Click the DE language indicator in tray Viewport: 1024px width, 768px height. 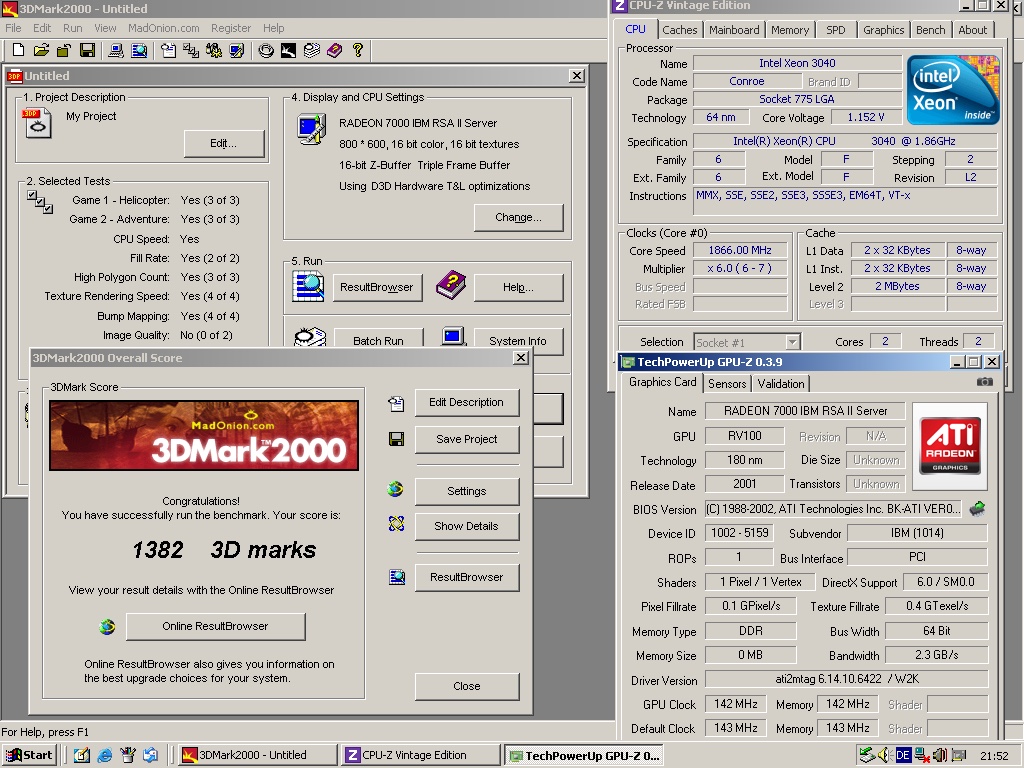tap(903, 756)
